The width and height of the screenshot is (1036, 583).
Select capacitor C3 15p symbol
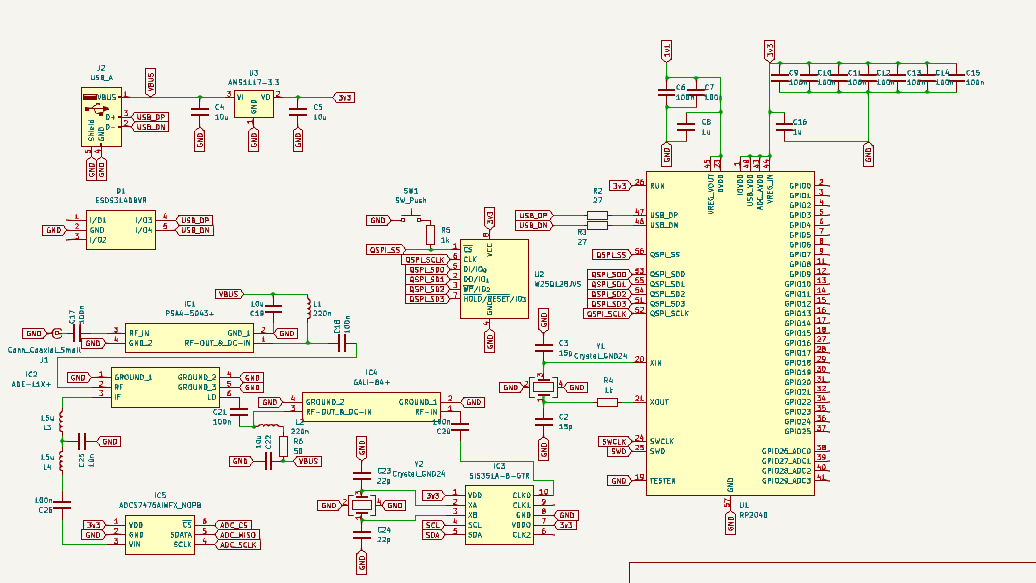click(x=544, y=347)
